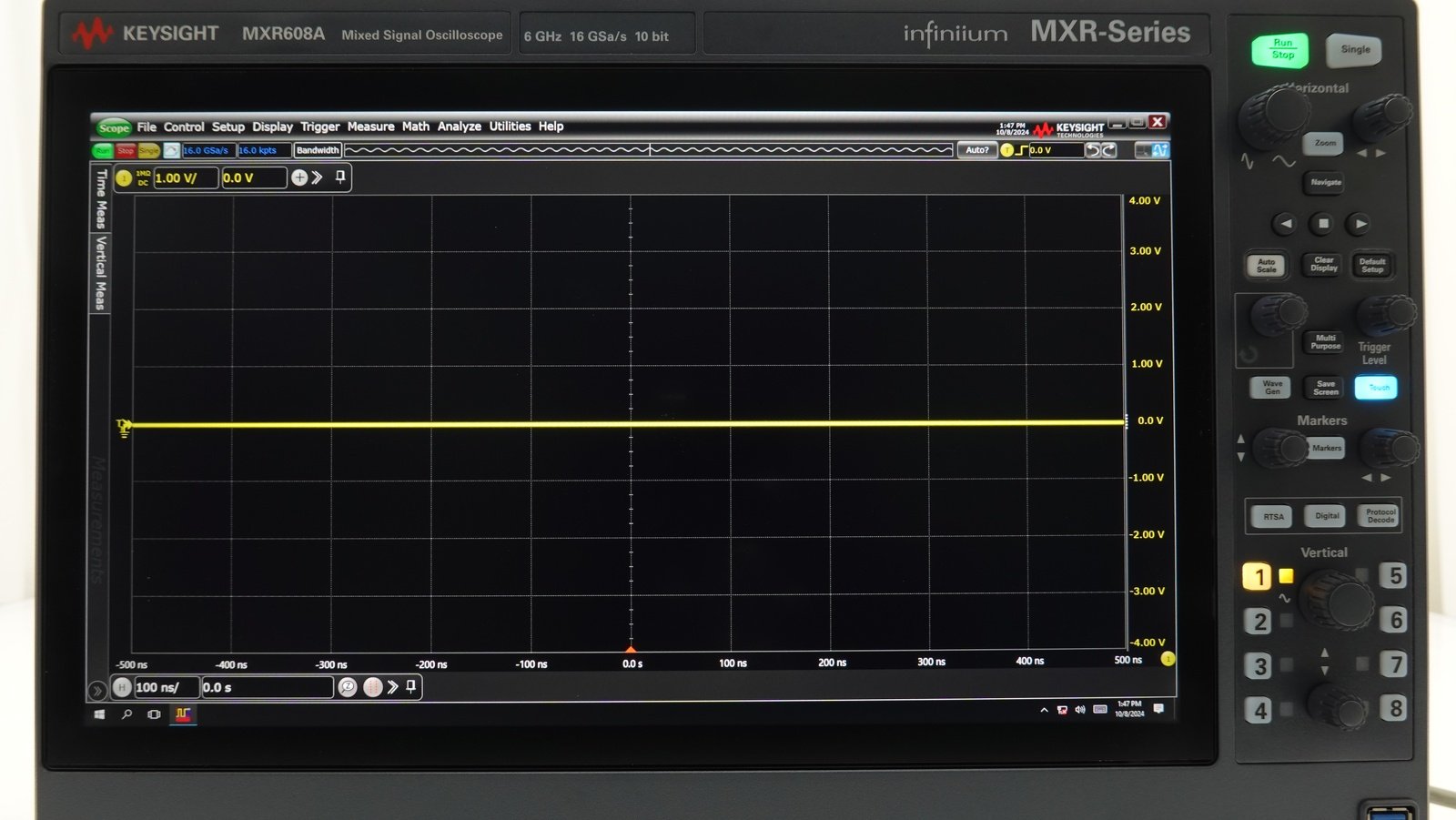Click the yellow on-screen Single button
The width and height of the screenshot is (1456, 820).
148,150
